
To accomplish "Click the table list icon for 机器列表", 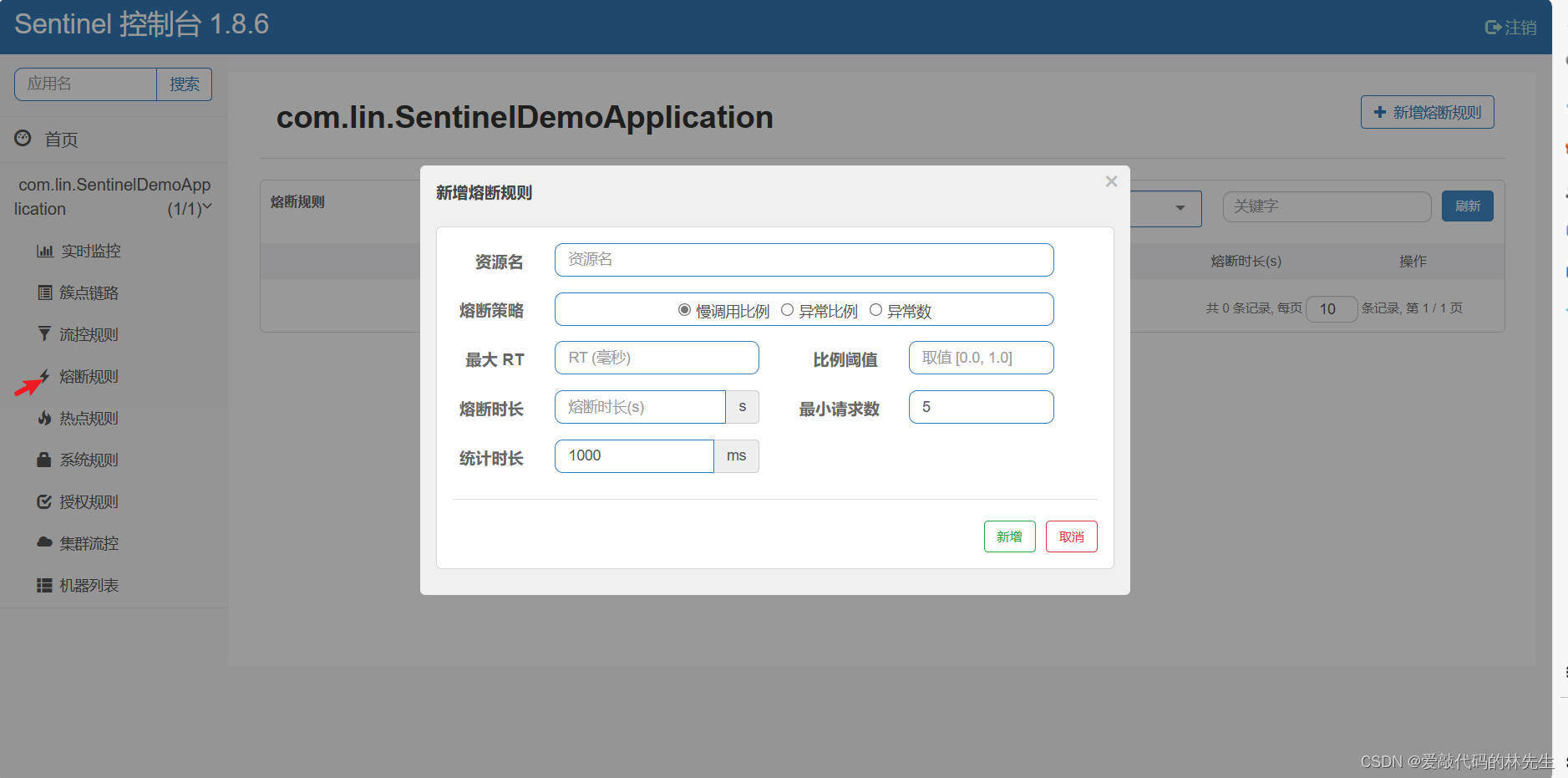I will point(44,585).
